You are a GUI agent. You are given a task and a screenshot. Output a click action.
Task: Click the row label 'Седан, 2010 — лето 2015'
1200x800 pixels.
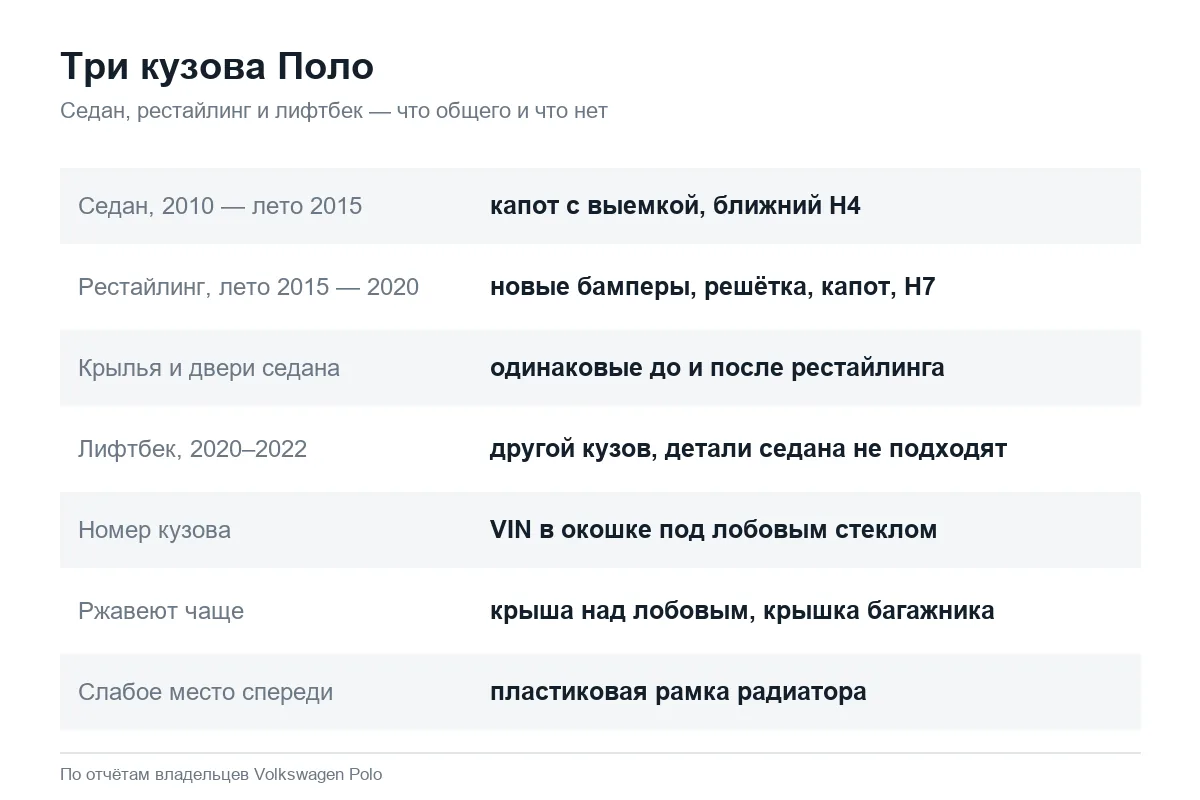(220, 206)
